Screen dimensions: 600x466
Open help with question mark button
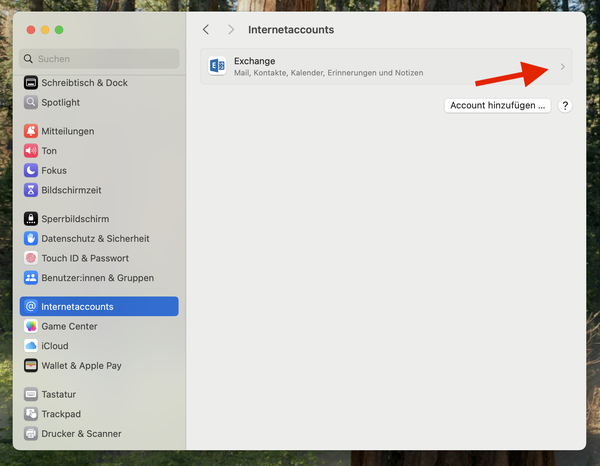(565, 105)
